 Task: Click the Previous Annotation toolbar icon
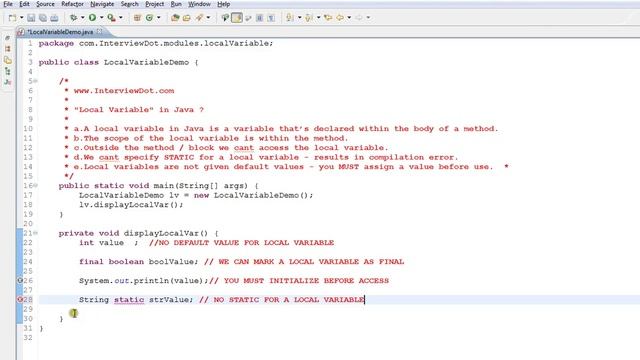(x=309, y=18)
